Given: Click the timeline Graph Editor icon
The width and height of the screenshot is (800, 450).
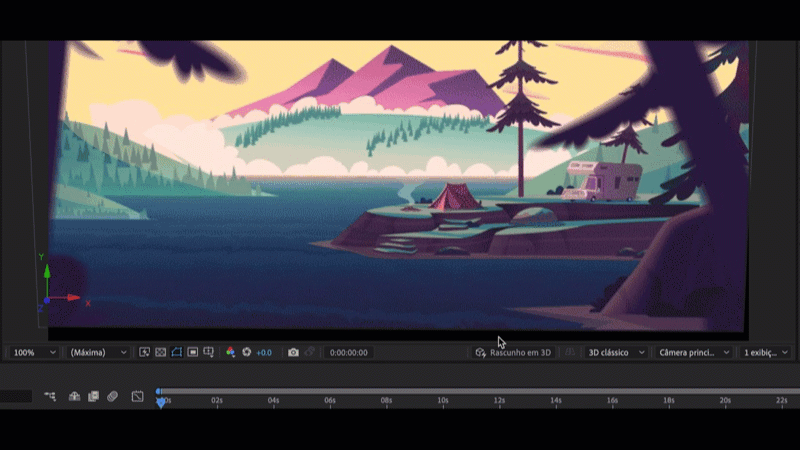Looking at the screenshot, I should 137,396.
